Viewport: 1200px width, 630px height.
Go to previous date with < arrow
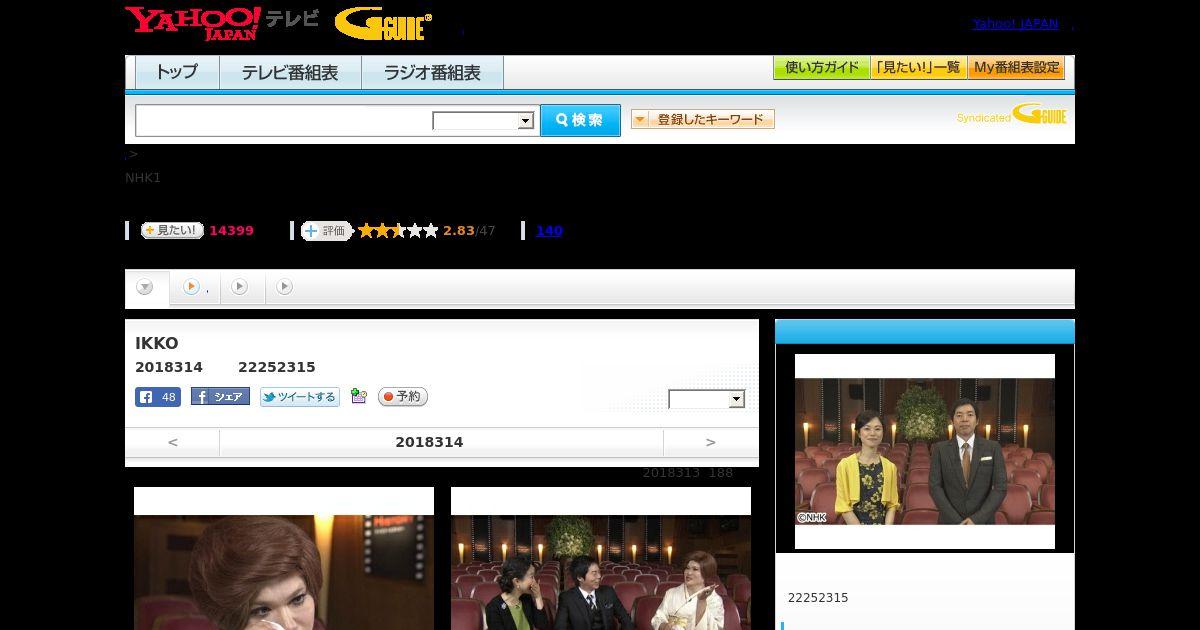pos(173,442)
